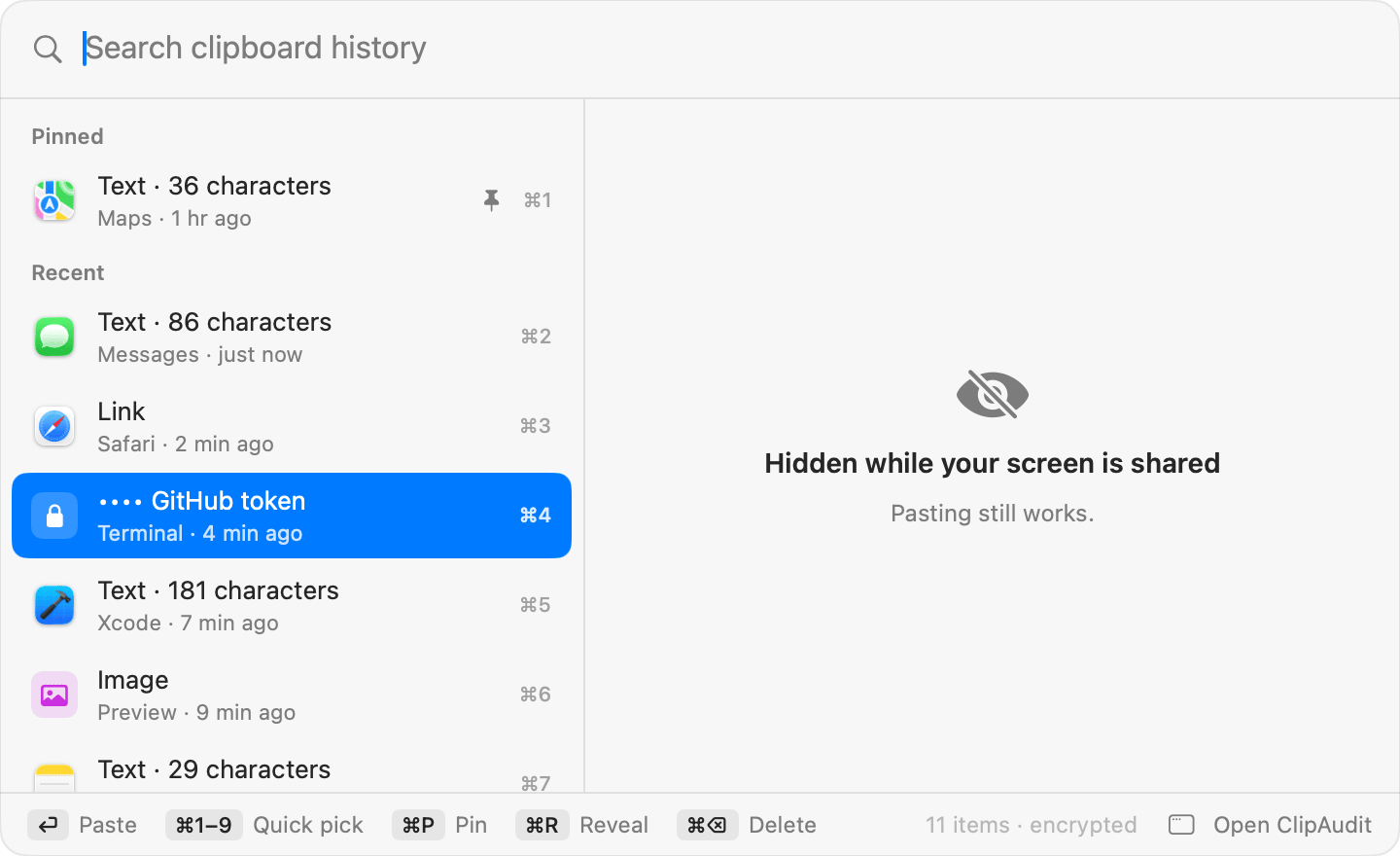
Task: Select the Link clip from Safari
Action: pyautogui.click(x=292, y=426)
